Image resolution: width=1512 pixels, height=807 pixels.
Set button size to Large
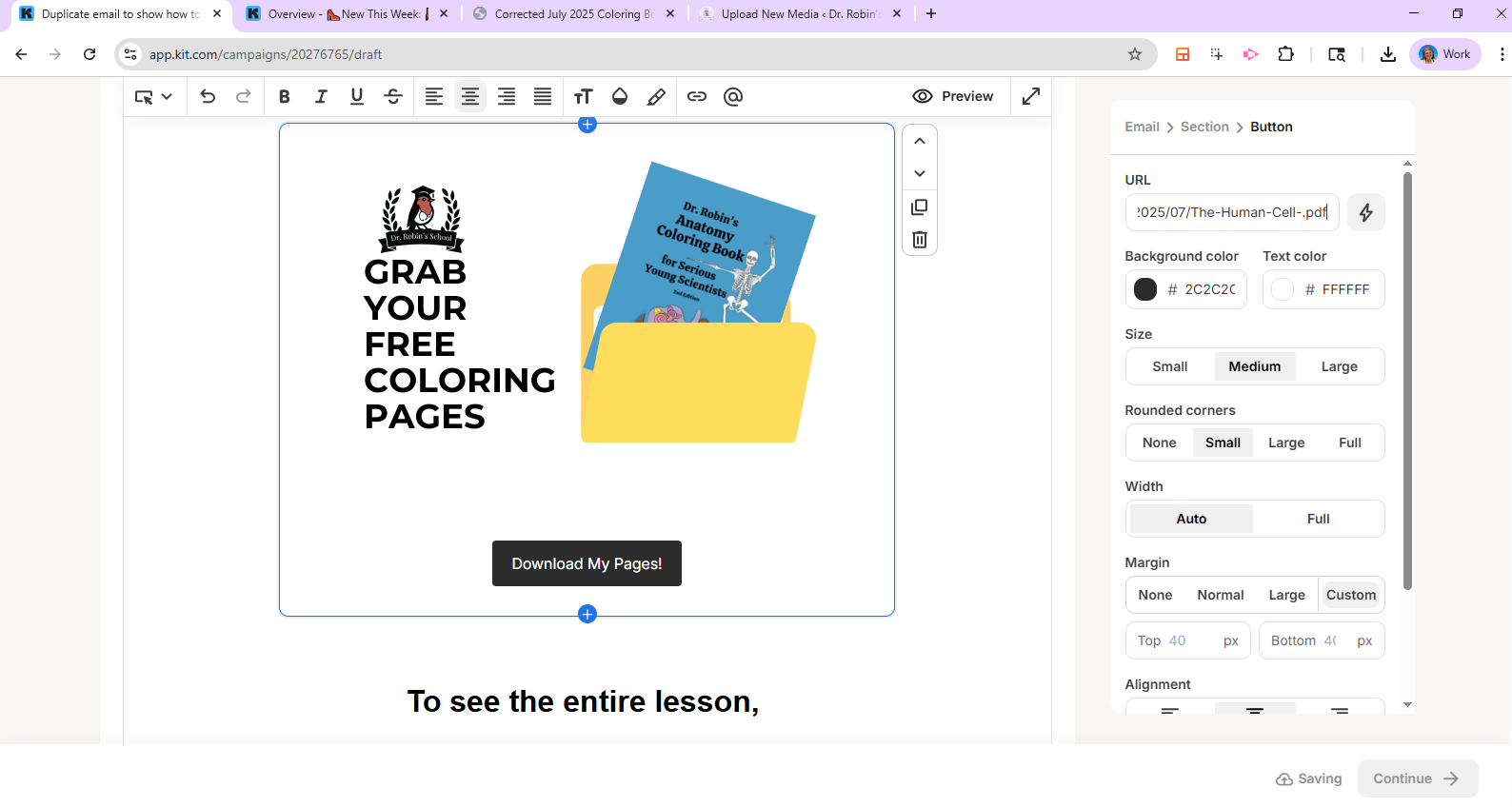coord(1339,366)
